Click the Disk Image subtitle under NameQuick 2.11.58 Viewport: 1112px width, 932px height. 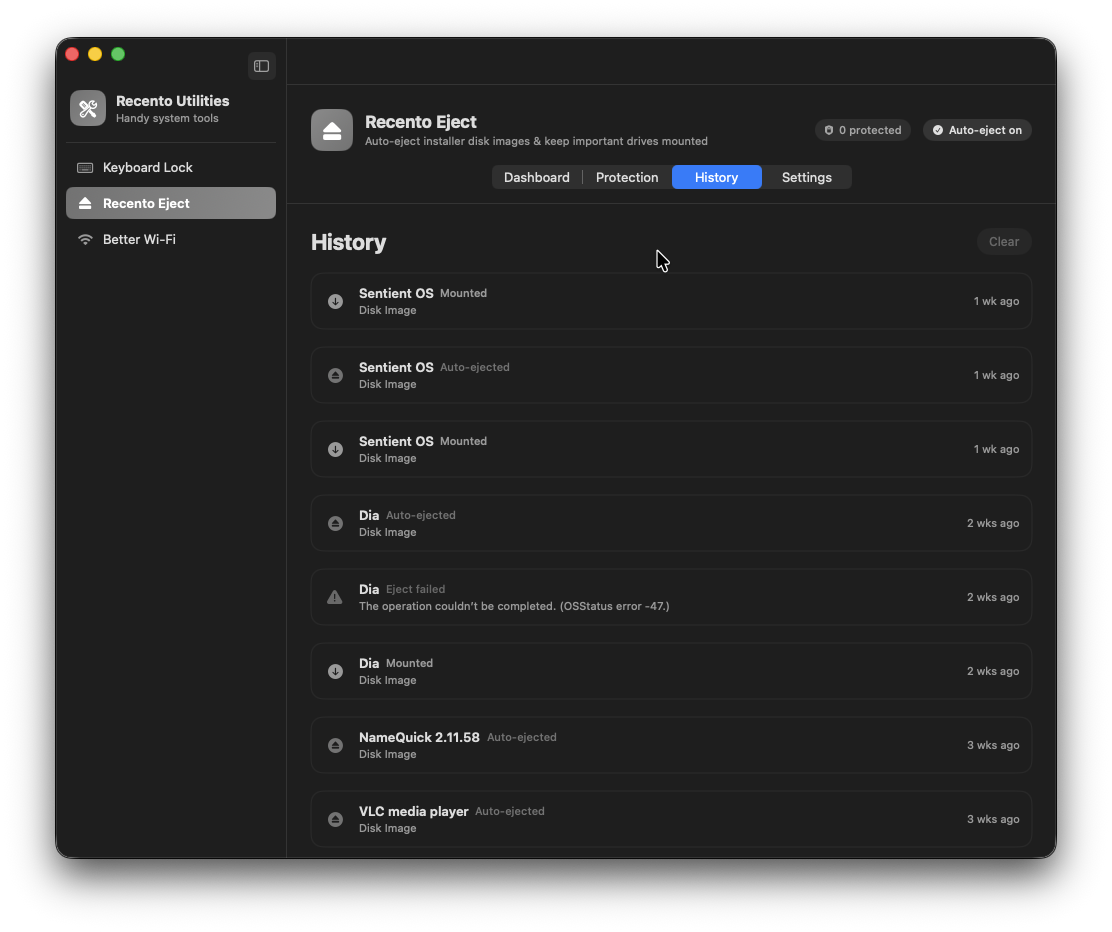tap(387, 755)
